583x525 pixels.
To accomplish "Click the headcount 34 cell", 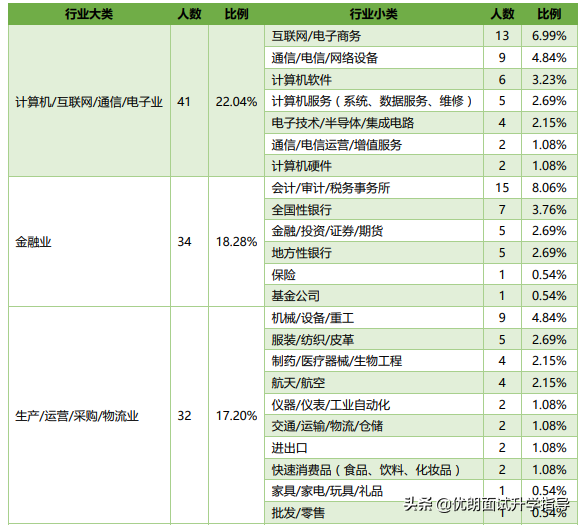I will coord(189,242).
